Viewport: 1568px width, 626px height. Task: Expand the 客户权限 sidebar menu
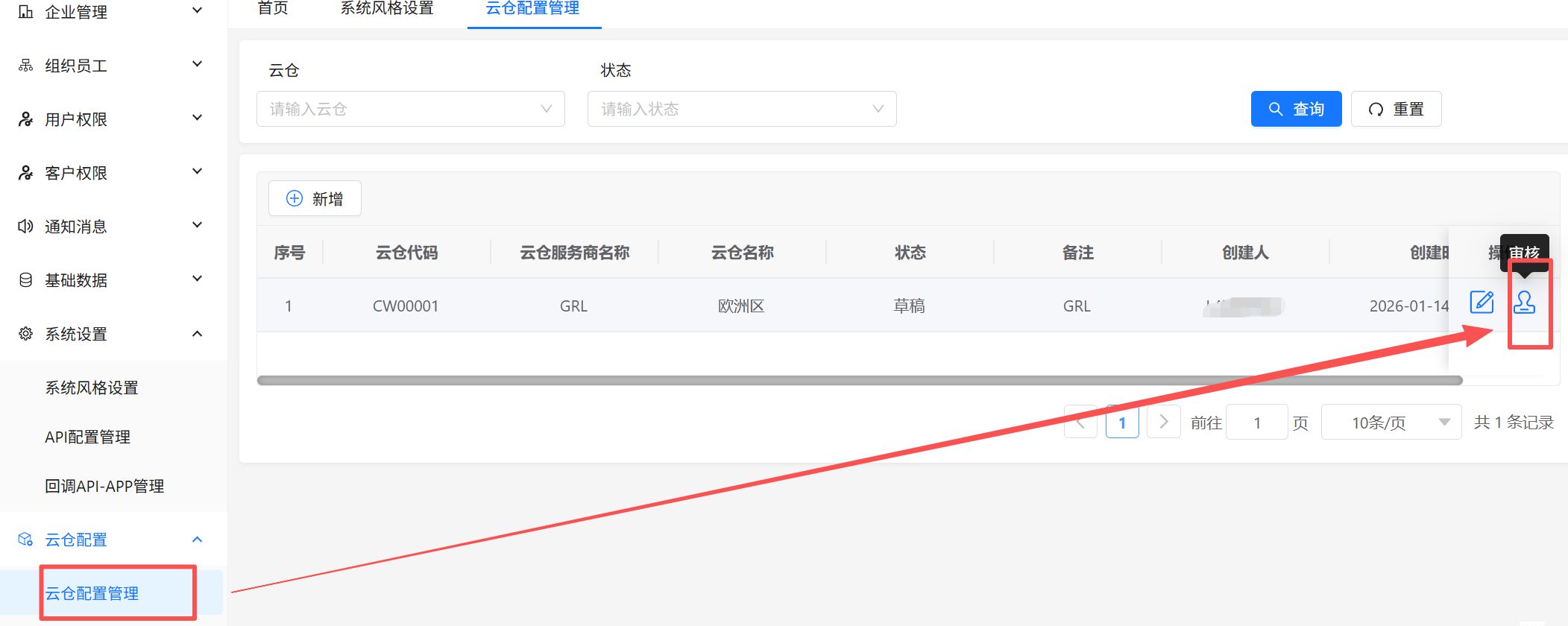point(112,173)
